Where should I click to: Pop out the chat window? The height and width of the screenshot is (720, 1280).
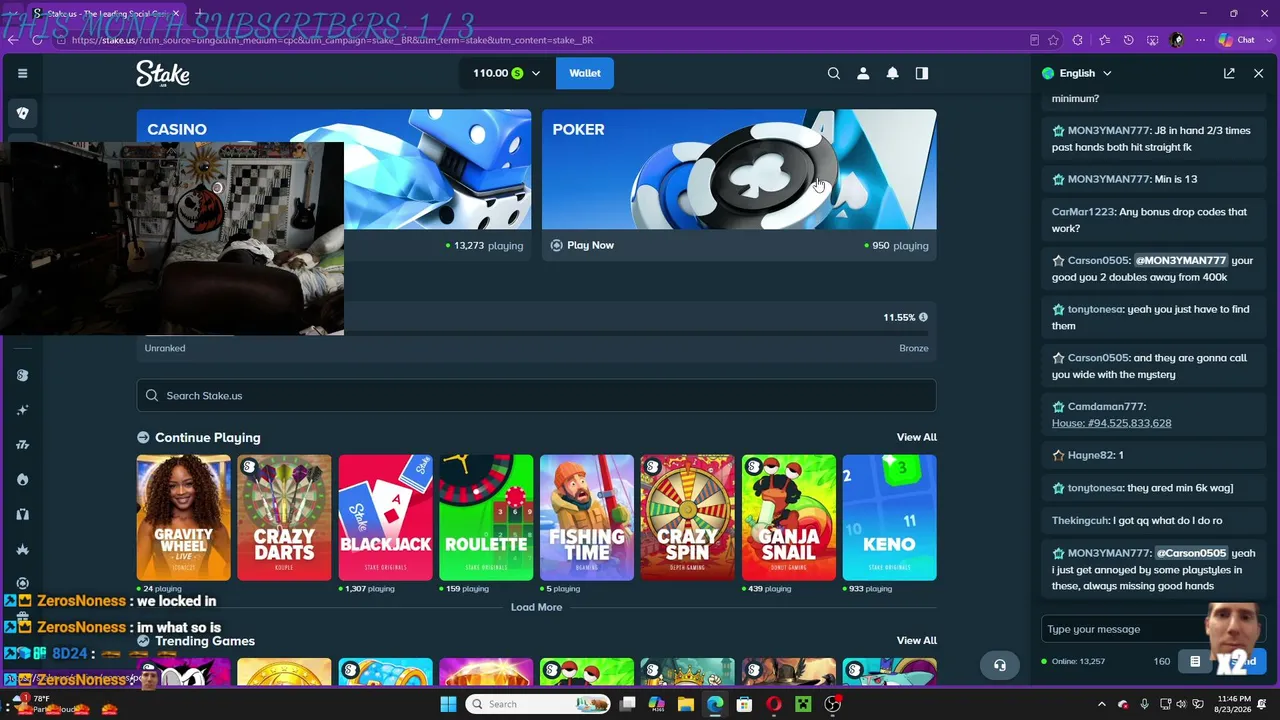[x=1229, y=73]
